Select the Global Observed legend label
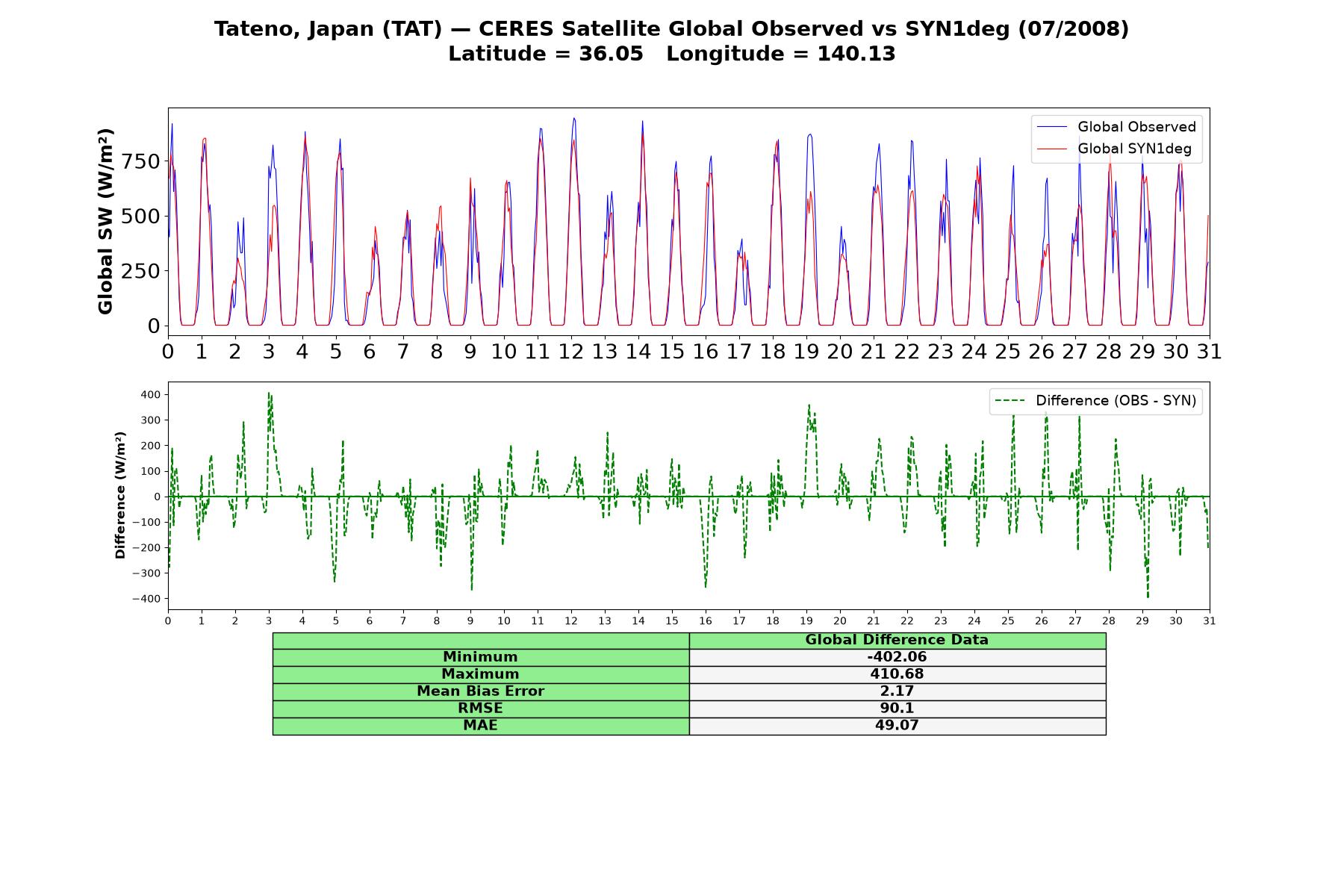This screenshot has height=896, width=1344. point(1136,127)
